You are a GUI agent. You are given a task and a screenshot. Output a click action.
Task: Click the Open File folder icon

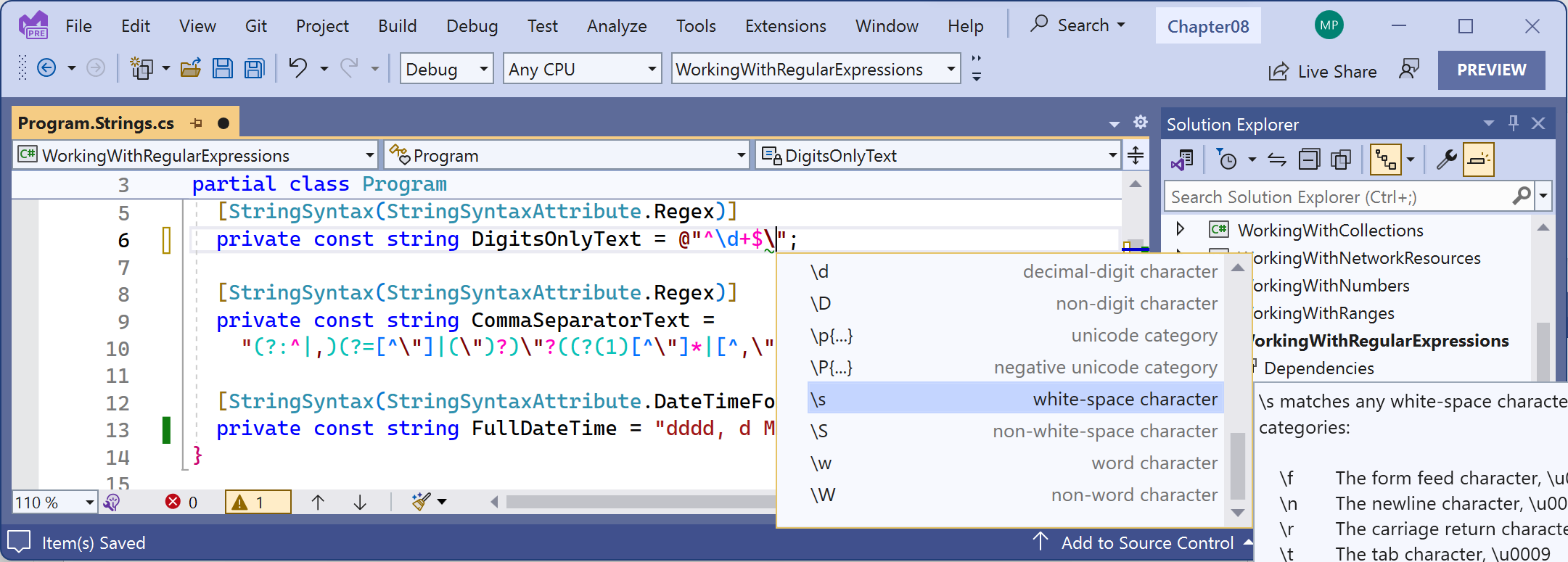(x=191, y=68)
